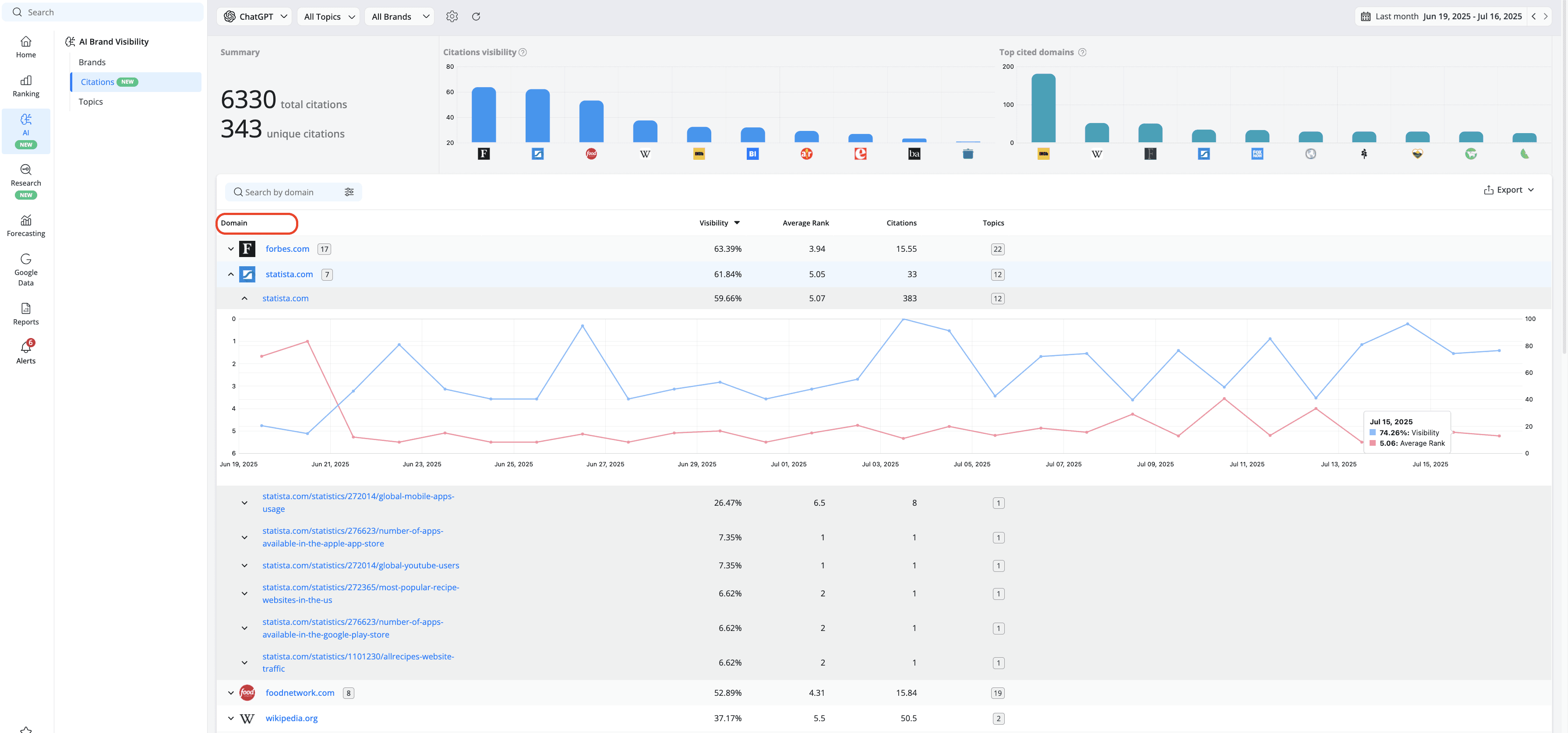Click the refresh icon in top toolbar
The image size is (1568, 733).
coord(476,17)
